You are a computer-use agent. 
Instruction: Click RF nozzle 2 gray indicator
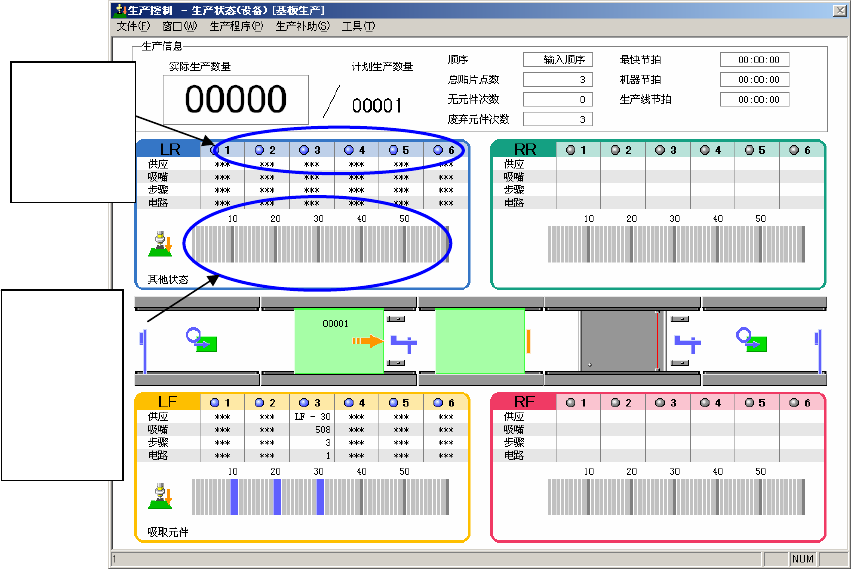(615, 402)
